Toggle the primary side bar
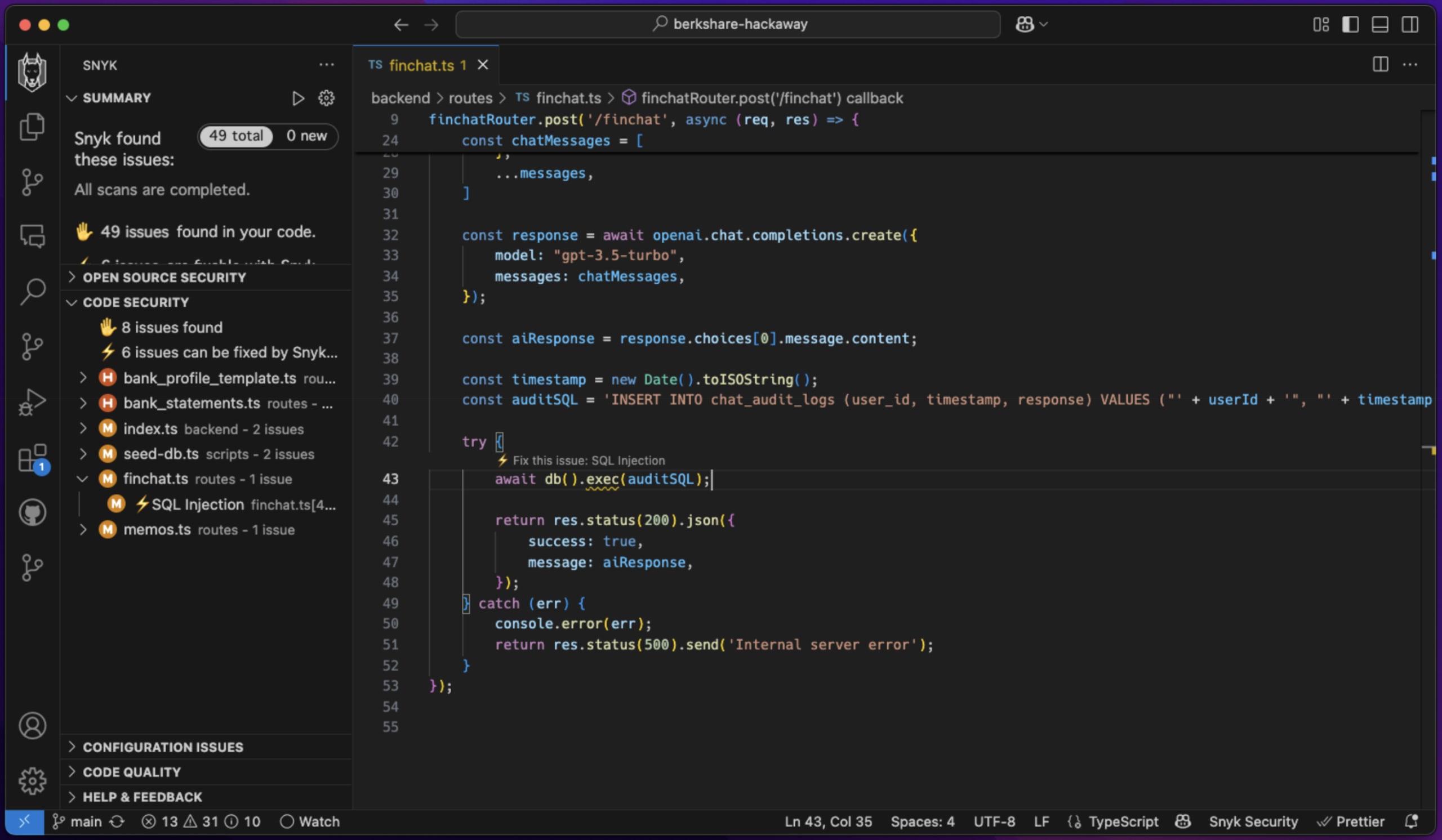This screenshot has height=840, width=1442. tap(1350, 25)
